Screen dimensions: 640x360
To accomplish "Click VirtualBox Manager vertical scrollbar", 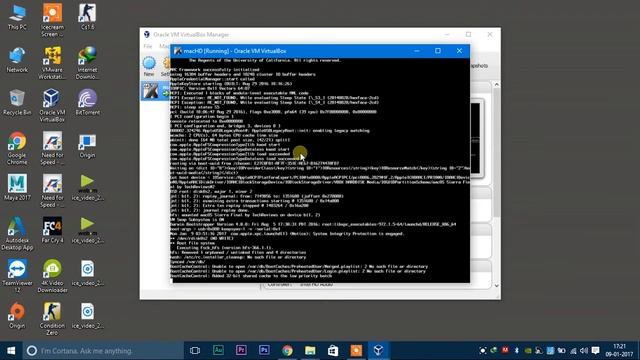I will pos(496,151).
